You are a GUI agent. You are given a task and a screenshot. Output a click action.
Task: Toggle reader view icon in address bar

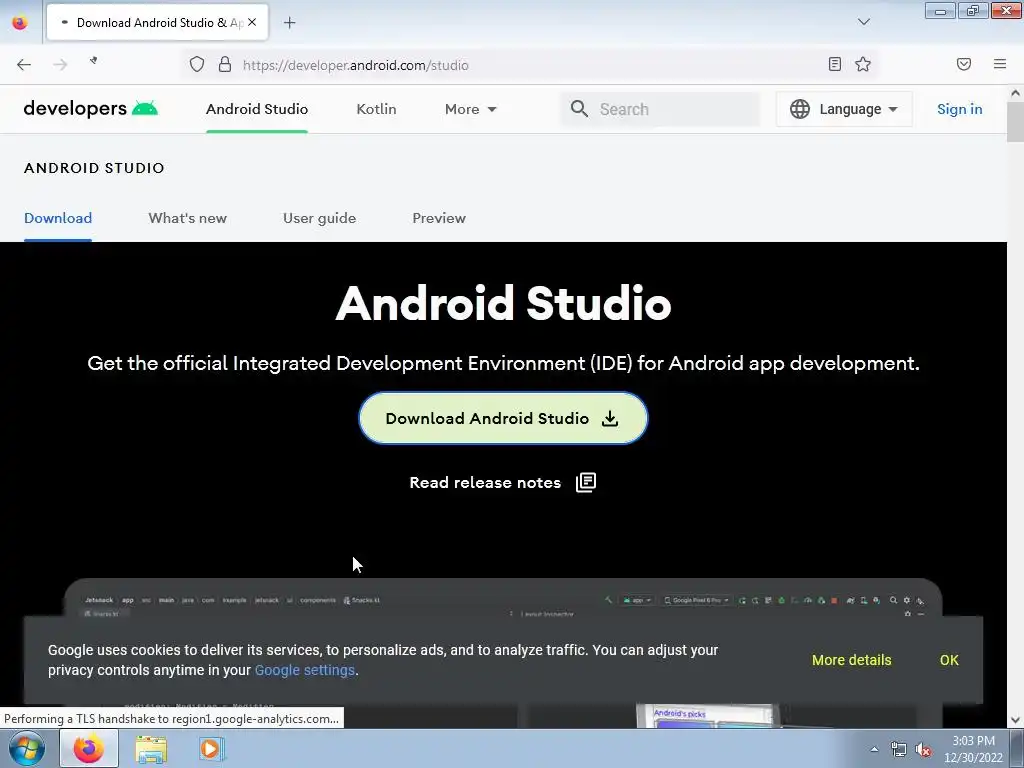coord(835,64)
